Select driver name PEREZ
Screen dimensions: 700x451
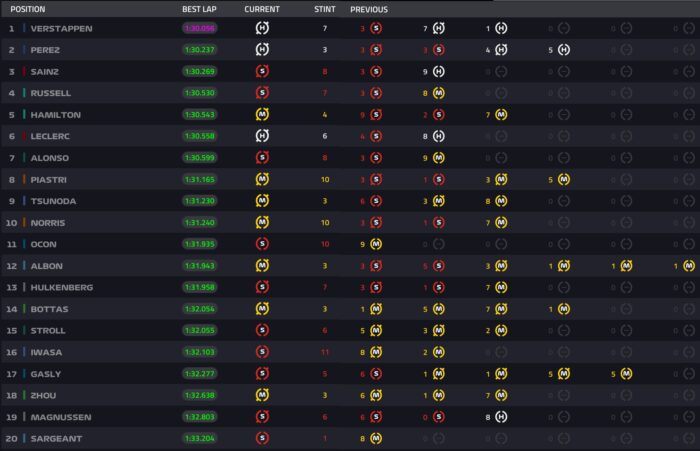coord(45,50)
